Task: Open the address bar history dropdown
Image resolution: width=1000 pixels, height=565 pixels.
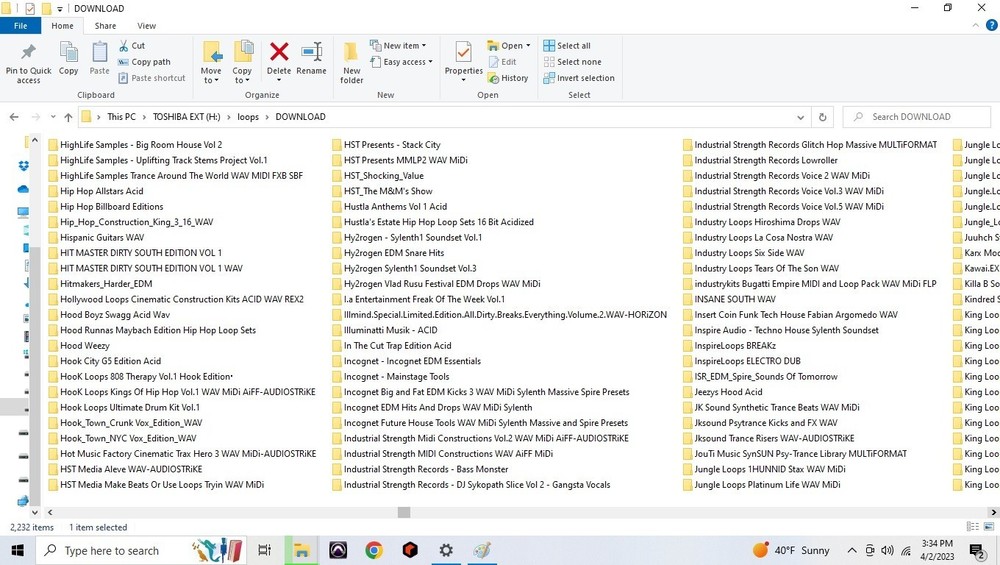Action: pos(800,117)
